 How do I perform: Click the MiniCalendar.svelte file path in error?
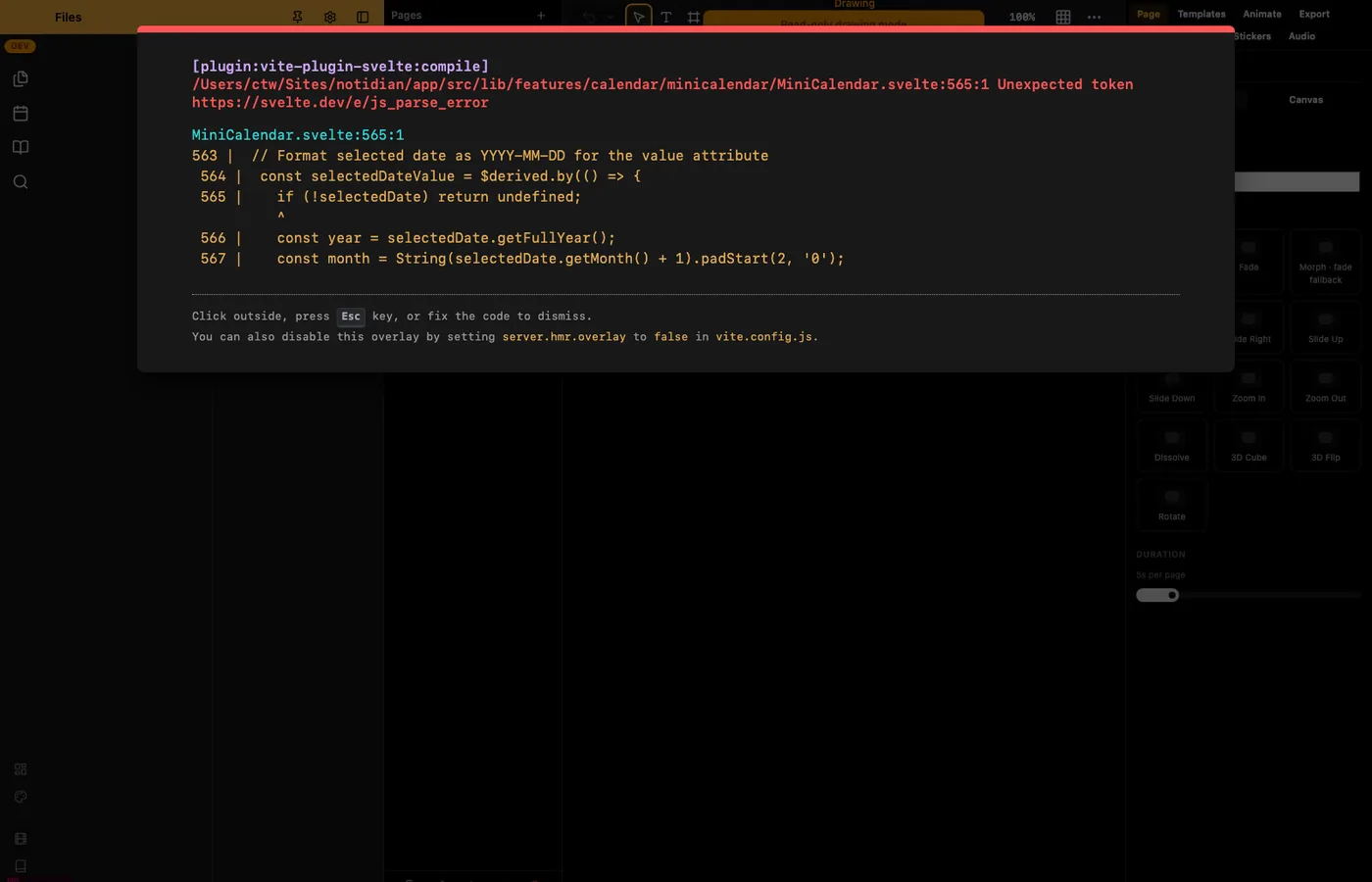(591, 84)
